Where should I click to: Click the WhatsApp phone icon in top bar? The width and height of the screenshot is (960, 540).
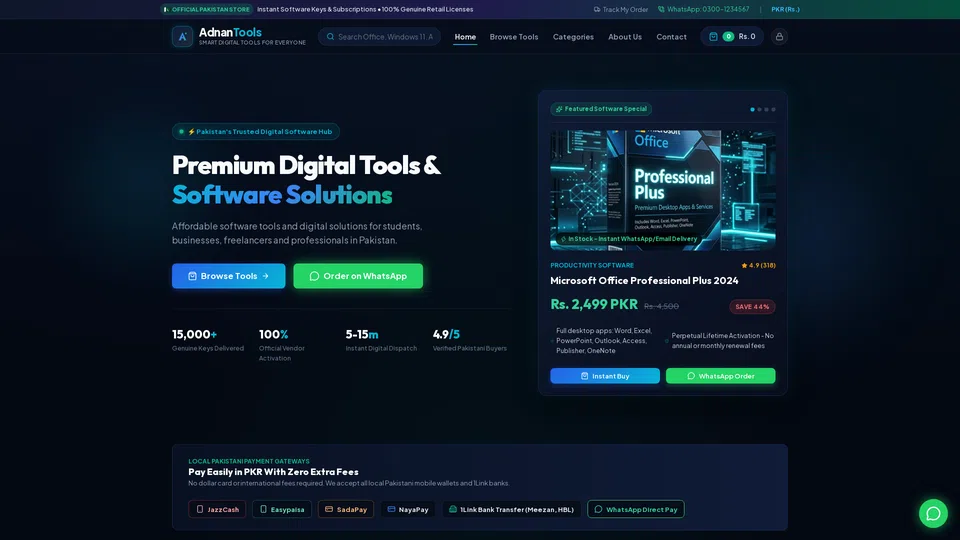[x=661, y=9]
